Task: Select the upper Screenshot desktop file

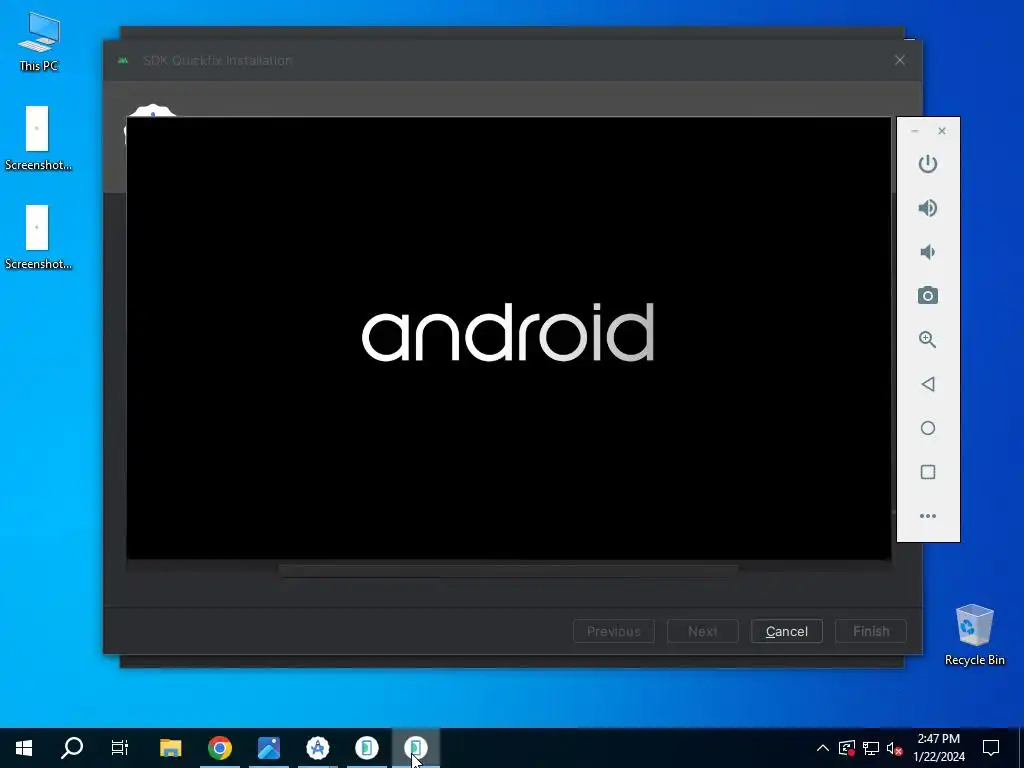Action: click(x=38, y=138)
